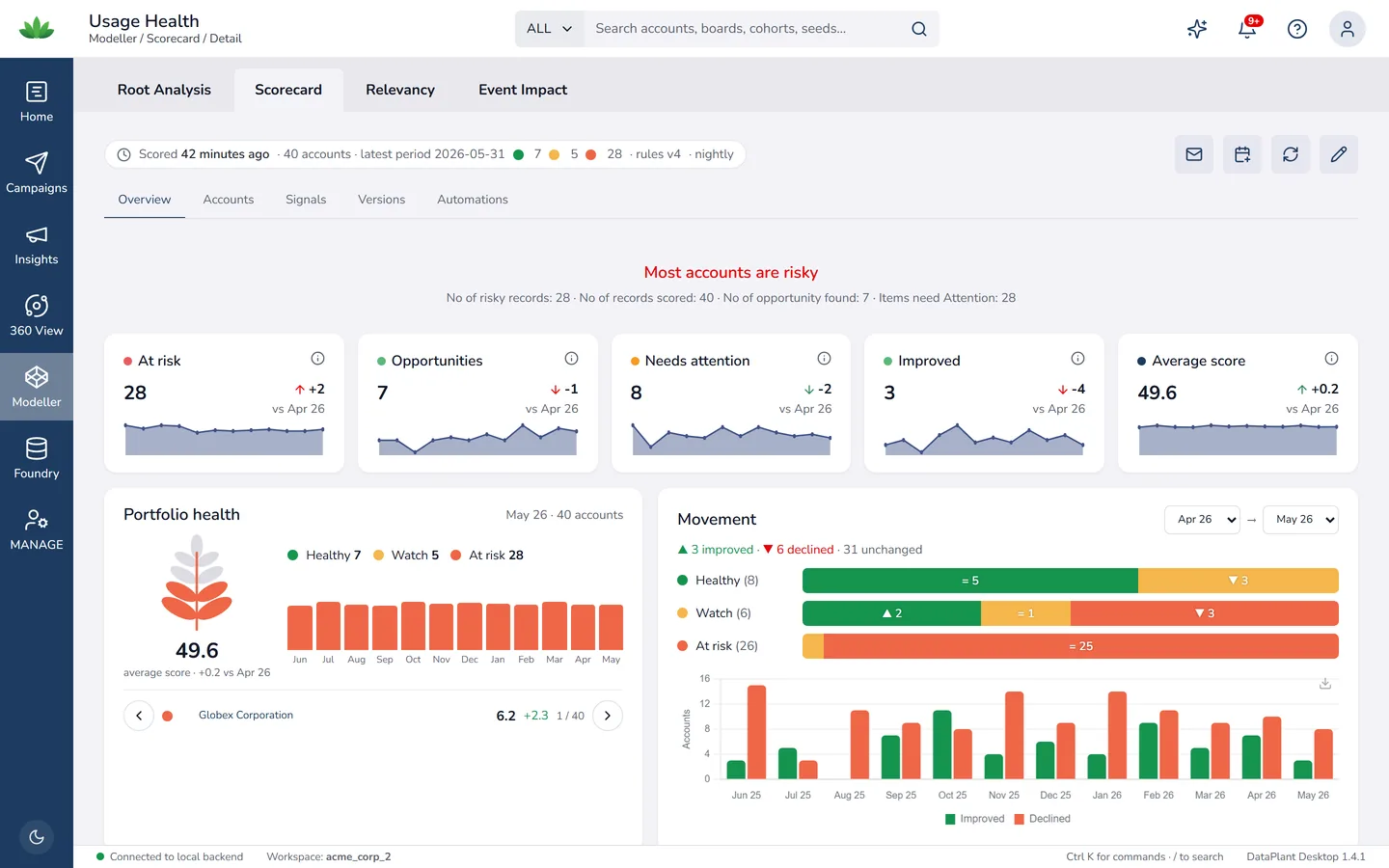
Task: Show info for At risk card
Action: point(317,359)
